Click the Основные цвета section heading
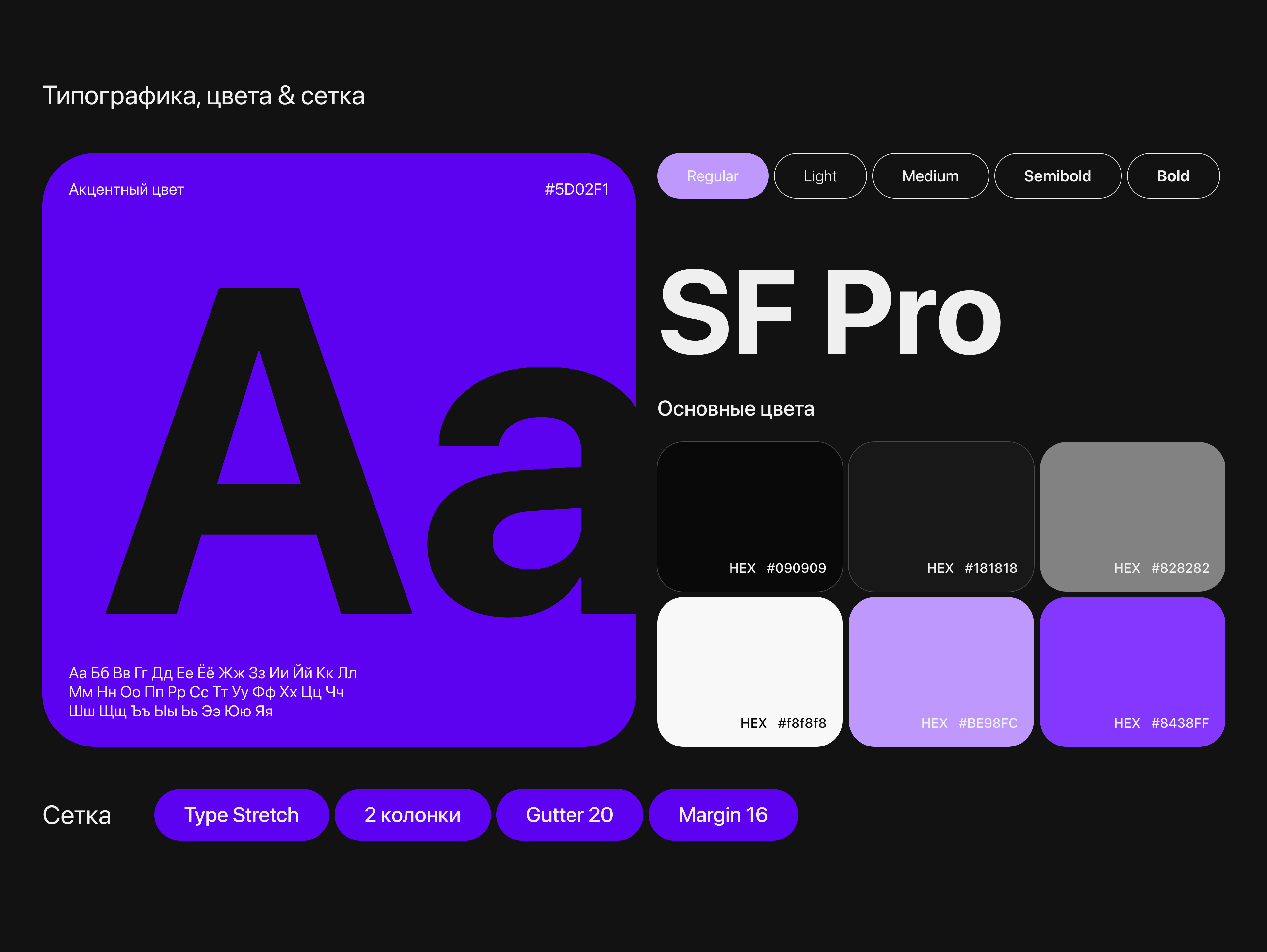The width and height of the screenshot is (1267, 952). pyautogui.click(x=735, y=409)
